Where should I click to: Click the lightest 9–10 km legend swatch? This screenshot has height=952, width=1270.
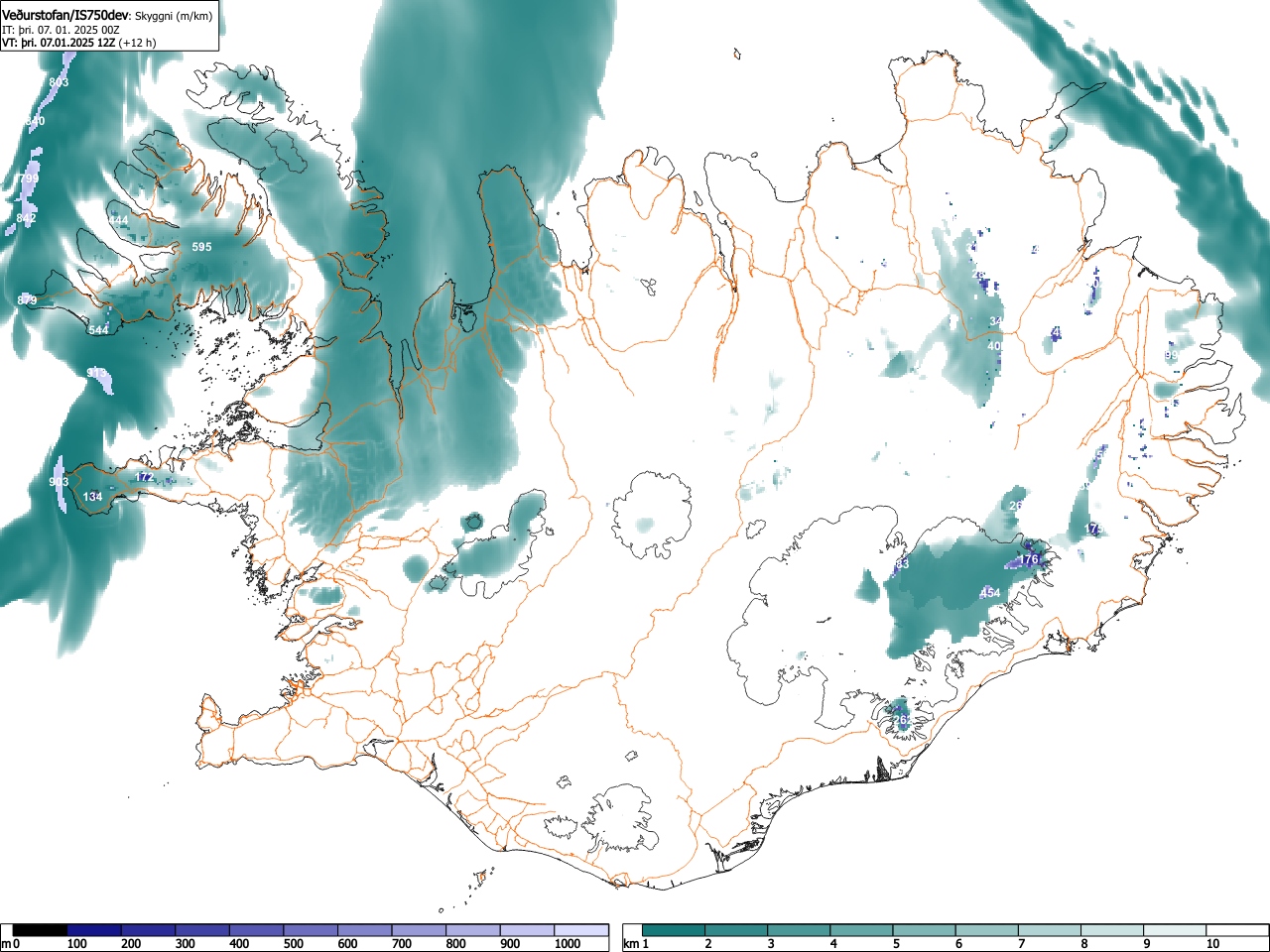(x=1174, y=930)
